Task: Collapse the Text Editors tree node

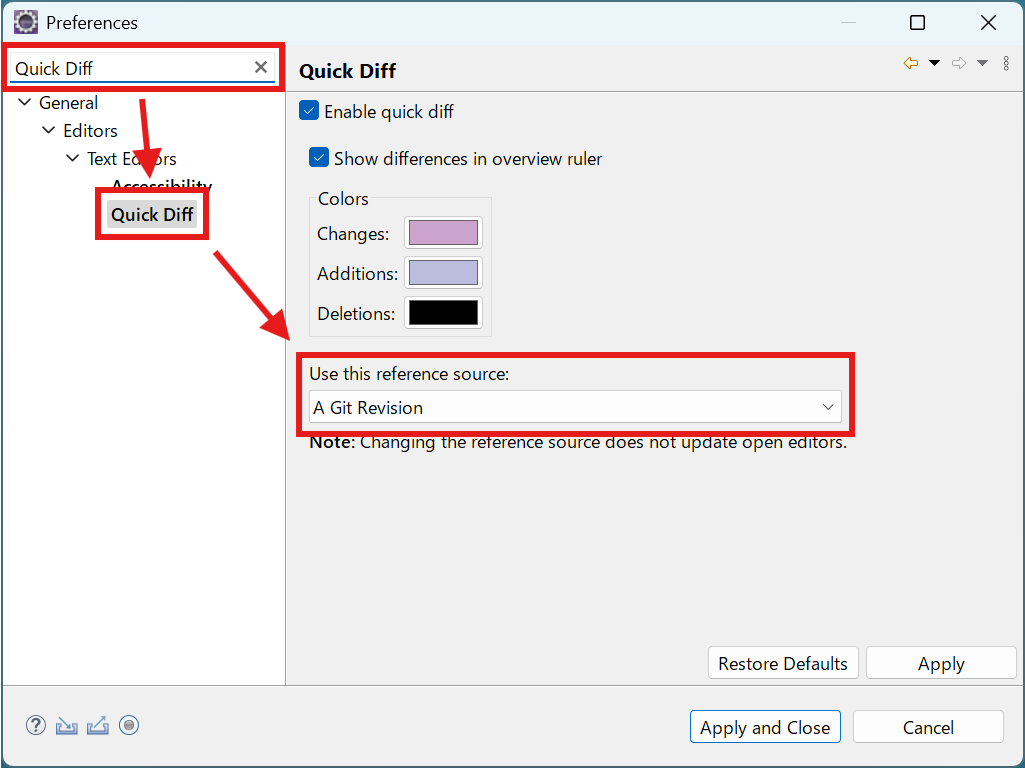Action: point(71,158)
